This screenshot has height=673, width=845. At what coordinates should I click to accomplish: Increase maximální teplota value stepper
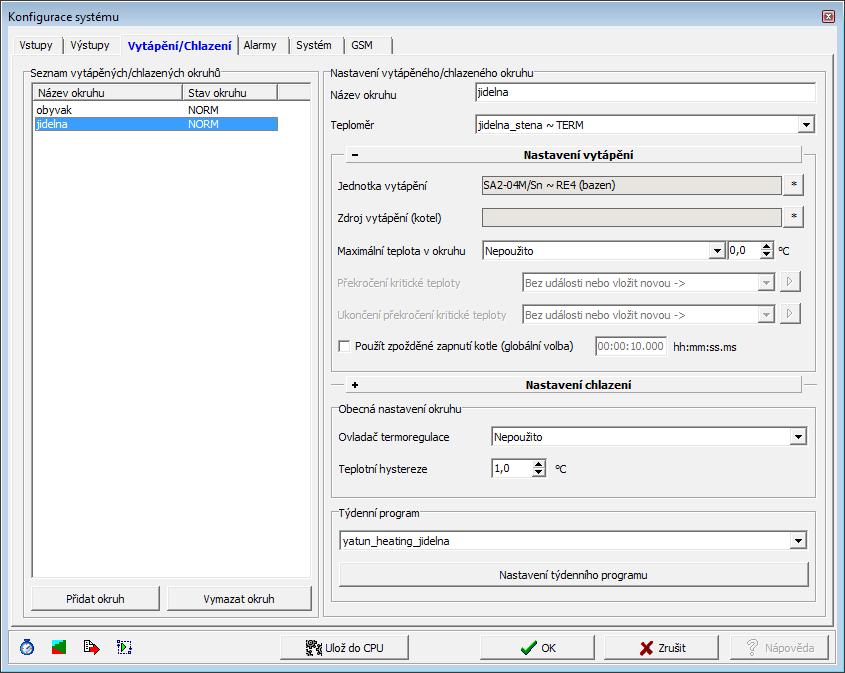[x=766, y=247]
